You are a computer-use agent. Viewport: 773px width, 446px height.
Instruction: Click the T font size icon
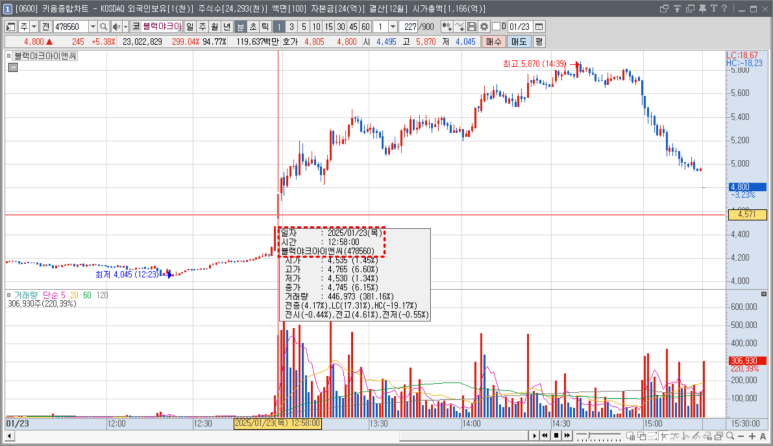tap(714, 8)
